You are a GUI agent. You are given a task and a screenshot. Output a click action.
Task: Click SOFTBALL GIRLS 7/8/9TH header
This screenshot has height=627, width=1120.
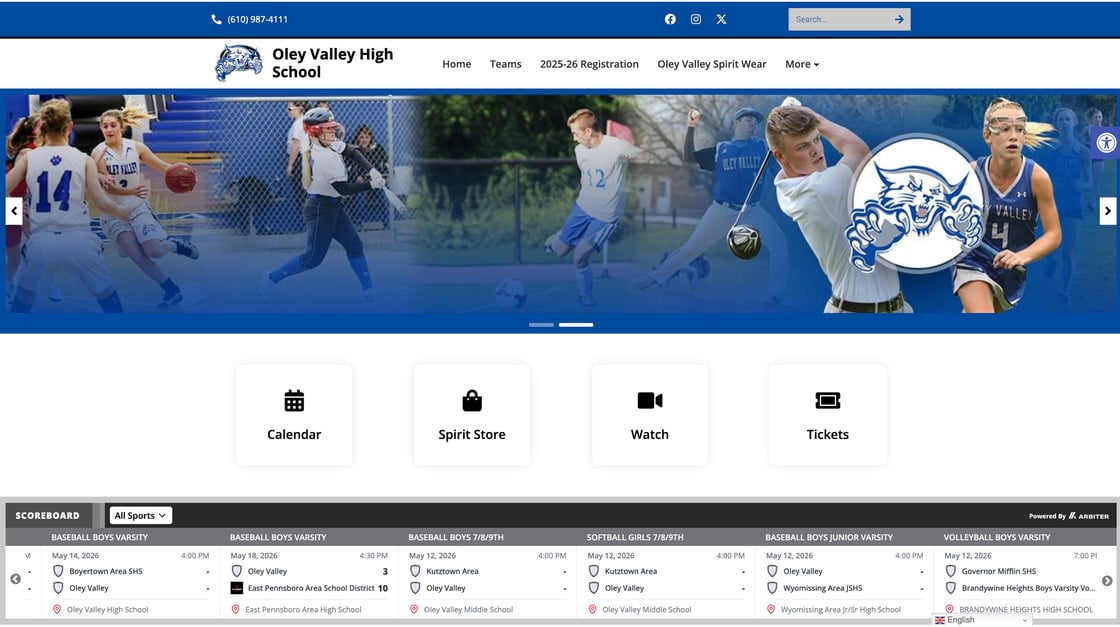[x=635, y=537]
